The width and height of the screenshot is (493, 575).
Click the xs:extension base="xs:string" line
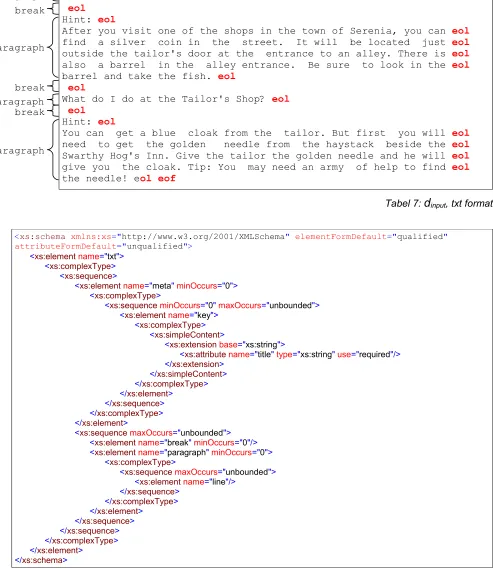[x=225, y=345]
